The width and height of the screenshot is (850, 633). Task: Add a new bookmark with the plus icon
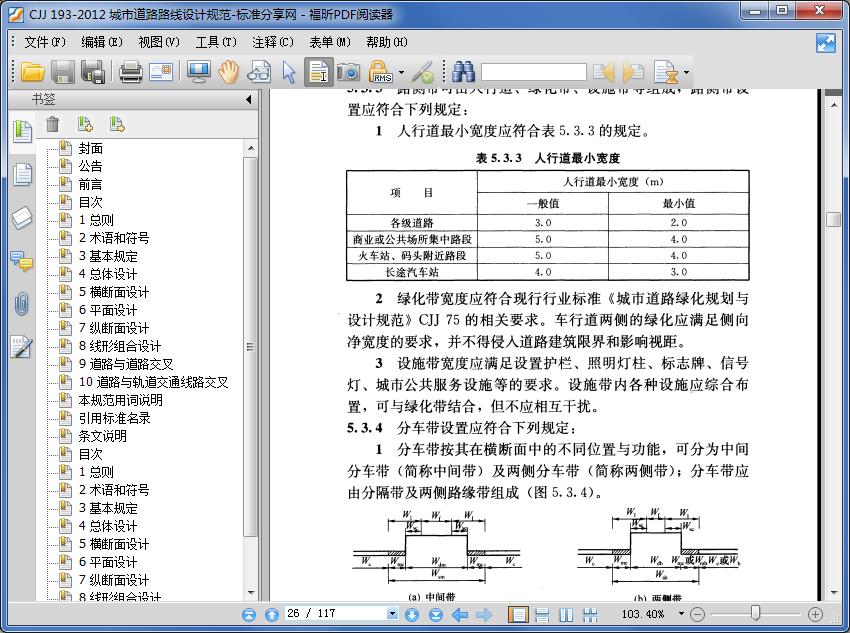(x=85, y=124)
